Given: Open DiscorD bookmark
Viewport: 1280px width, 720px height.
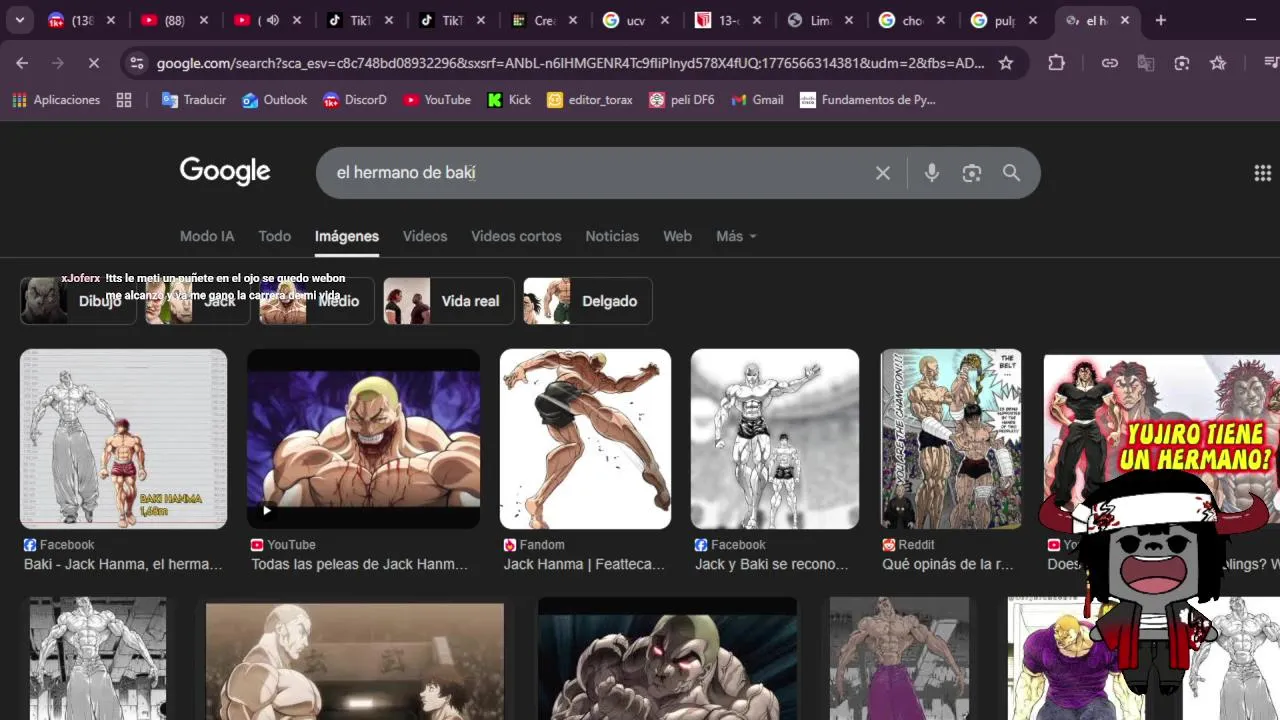Looking at the screenshot, I should 355,100.
